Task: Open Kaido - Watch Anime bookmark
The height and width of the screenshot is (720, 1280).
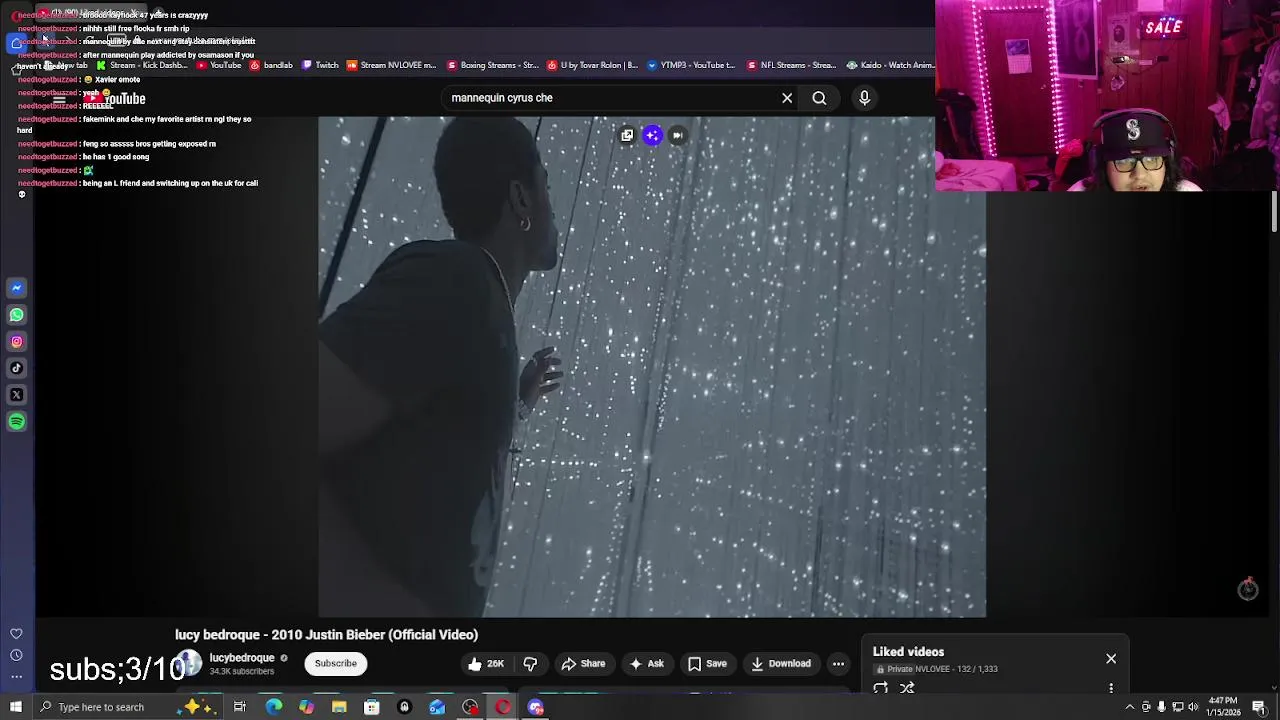Action: point(890,65)
